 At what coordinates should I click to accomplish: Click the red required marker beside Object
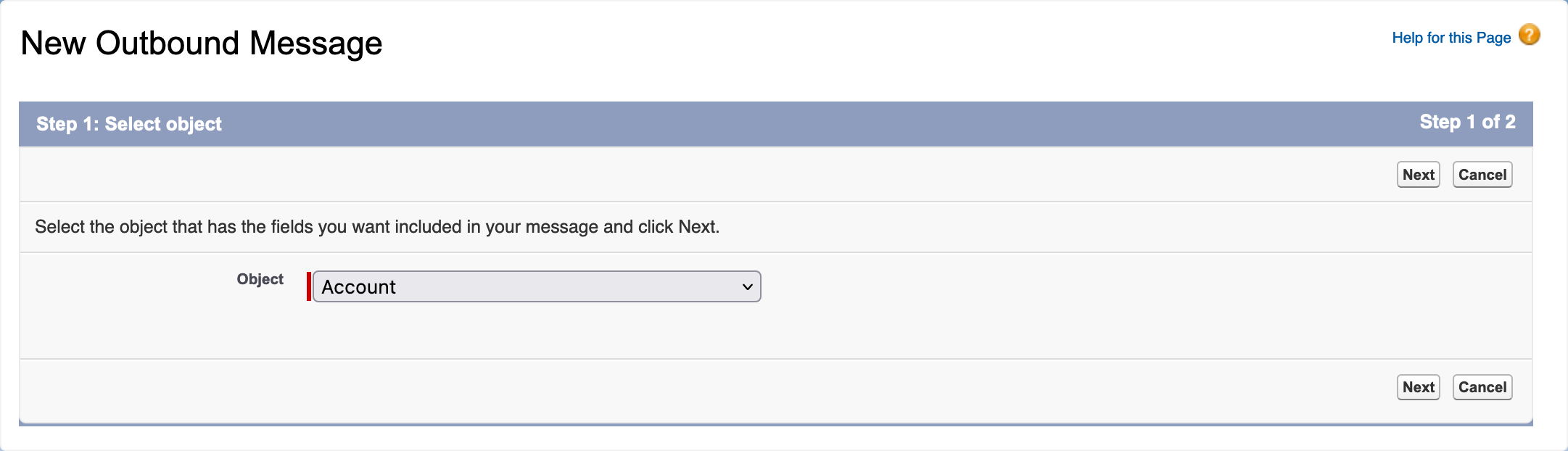pos(309,286)
